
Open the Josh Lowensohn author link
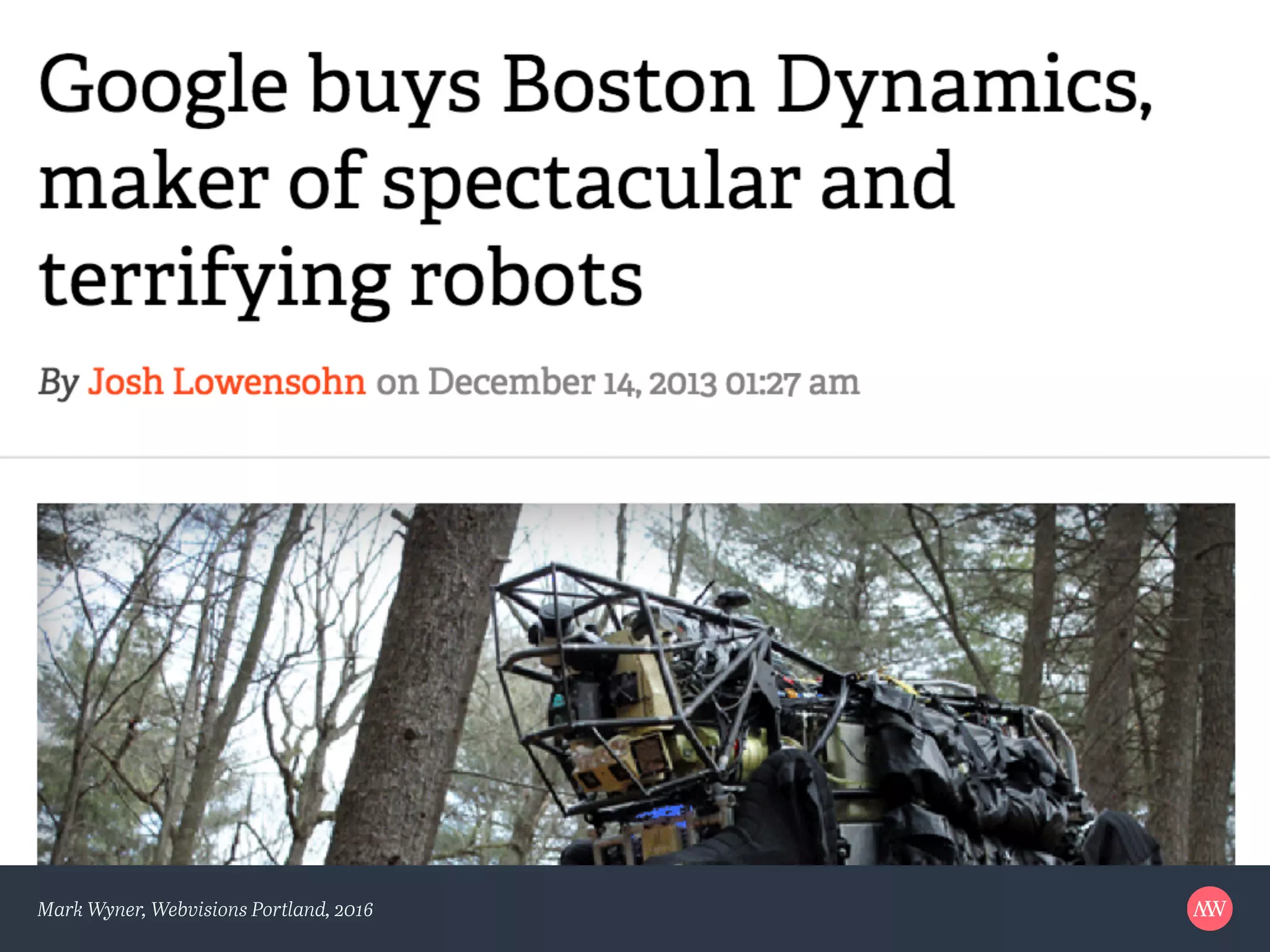(226, 381)
